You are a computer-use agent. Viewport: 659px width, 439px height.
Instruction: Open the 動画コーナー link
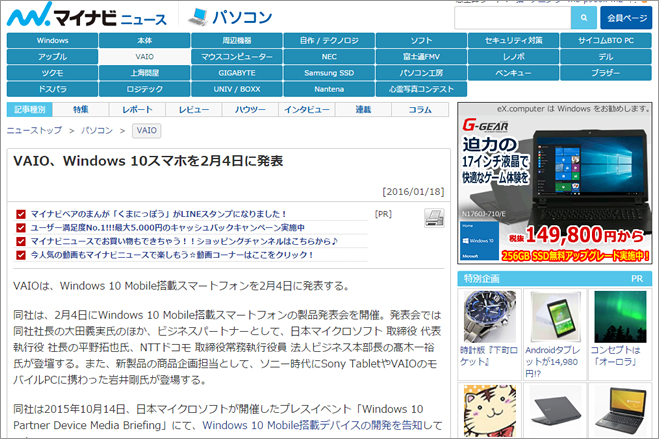pos(172,255)
